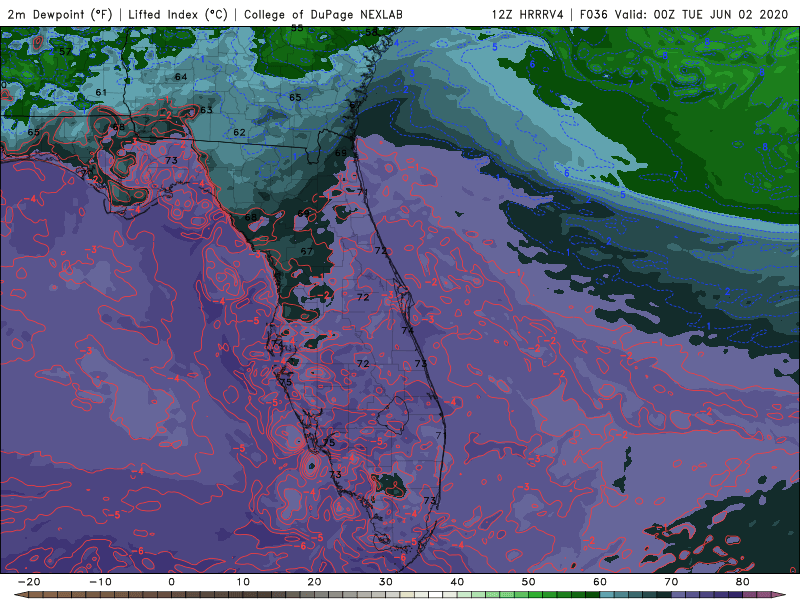Click the 0 label on the color scale
The width and height of the screenshot is (800, 600).
171,582
